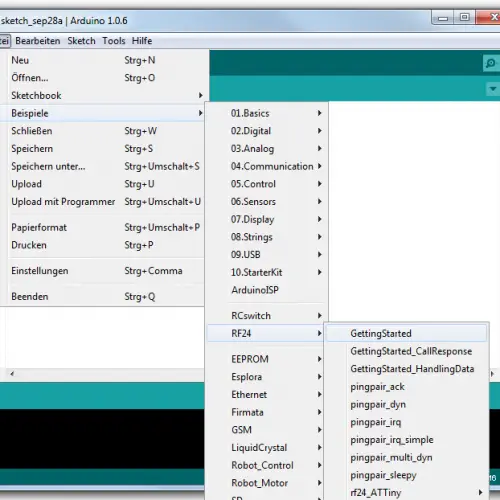Screen dimensions: 500x500
Task: Expand 02.Digital examples submenu
Action: [x=266, y=131]
